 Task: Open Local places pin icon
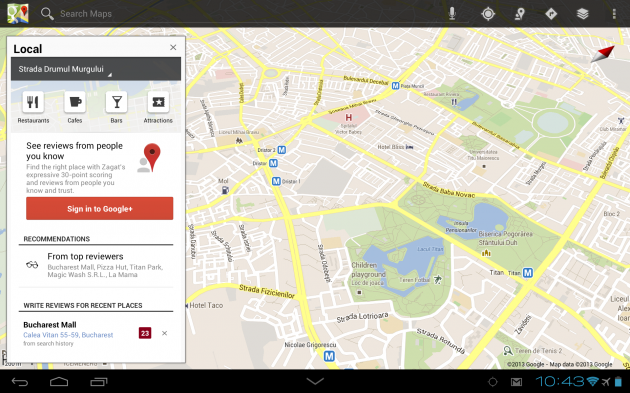coord(520,14)
